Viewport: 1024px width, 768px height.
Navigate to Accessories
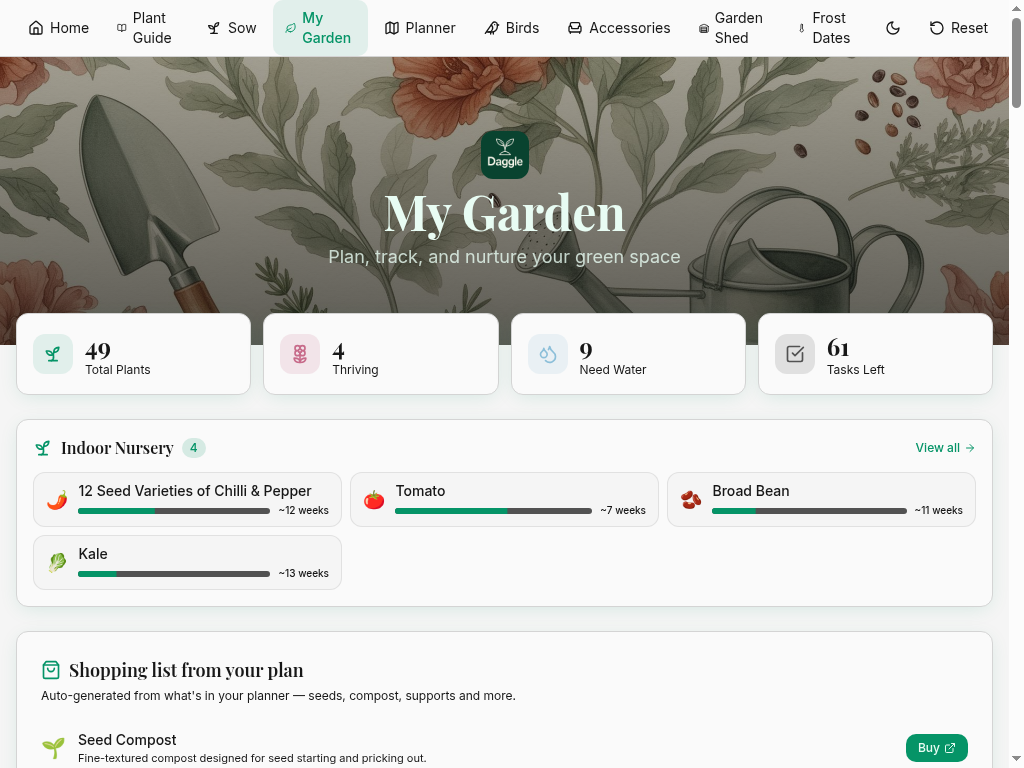click(x=618, y=28)
